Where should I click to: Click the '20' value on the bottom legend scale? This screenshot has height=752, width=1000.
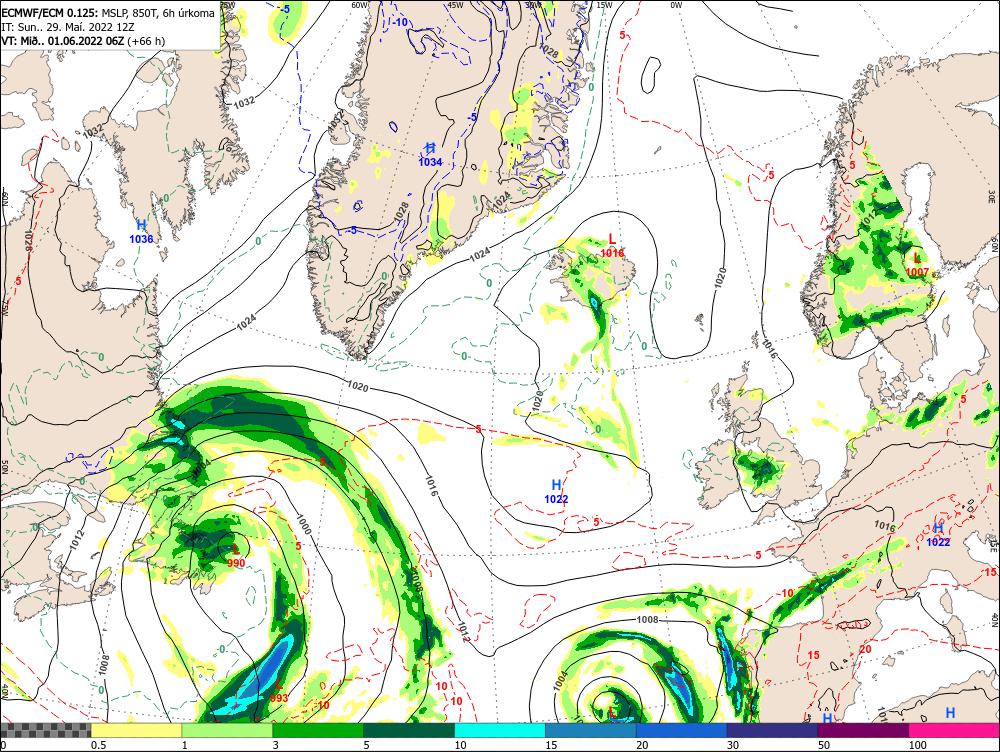pyautogui.click(x=642, y=745)
